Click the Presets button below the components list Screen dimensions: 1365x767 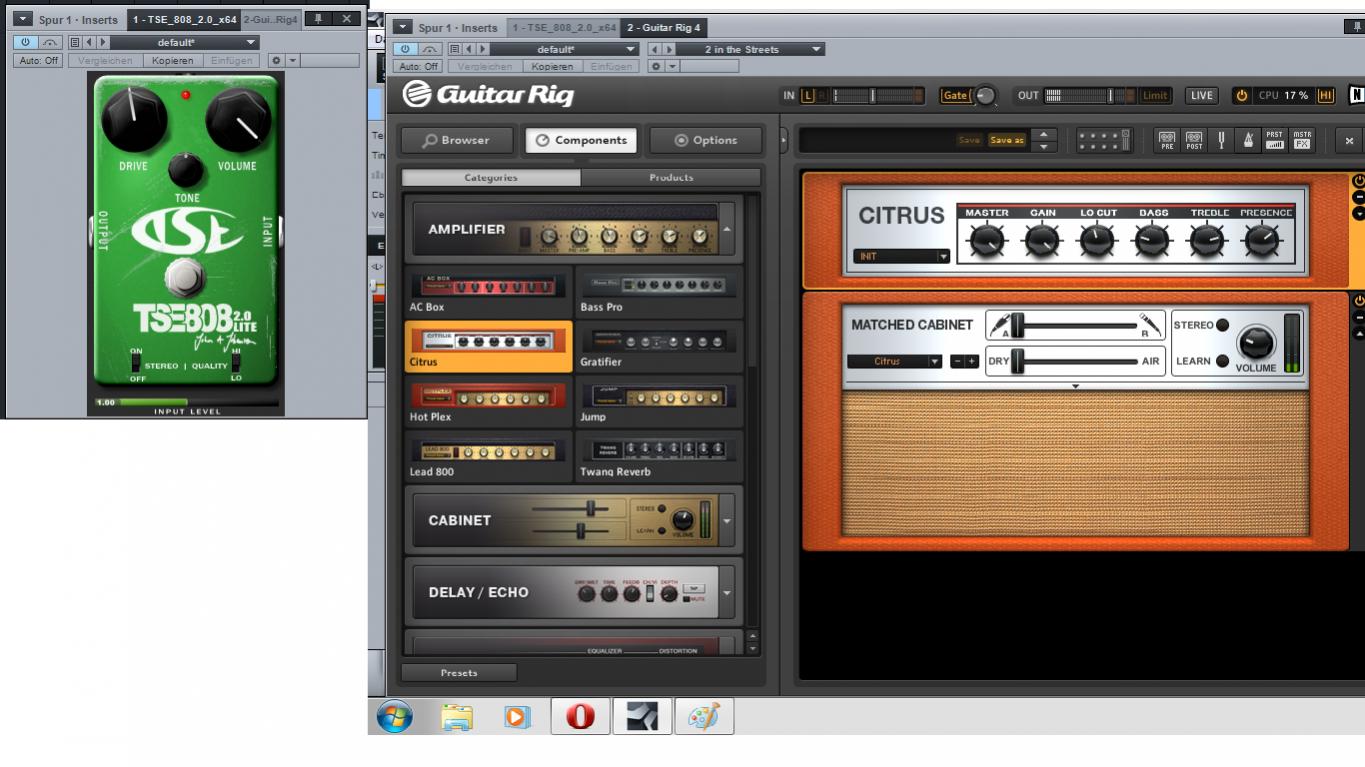click(459, 673)
